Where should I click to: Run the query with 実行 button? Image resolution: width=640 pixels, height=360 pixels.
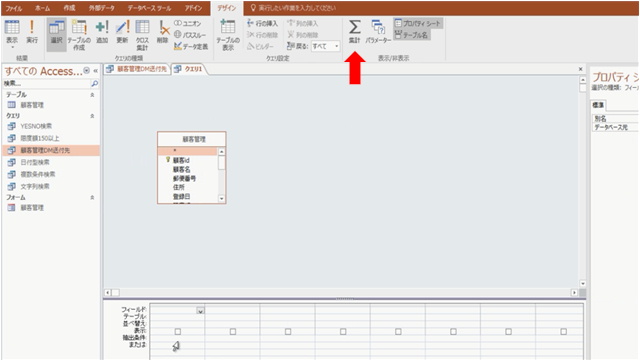point(32,31)
